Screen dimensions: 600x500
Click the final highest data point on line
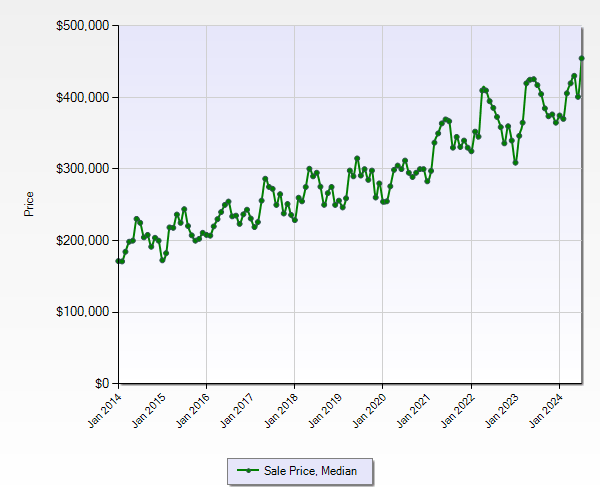[x=582, y=58]
